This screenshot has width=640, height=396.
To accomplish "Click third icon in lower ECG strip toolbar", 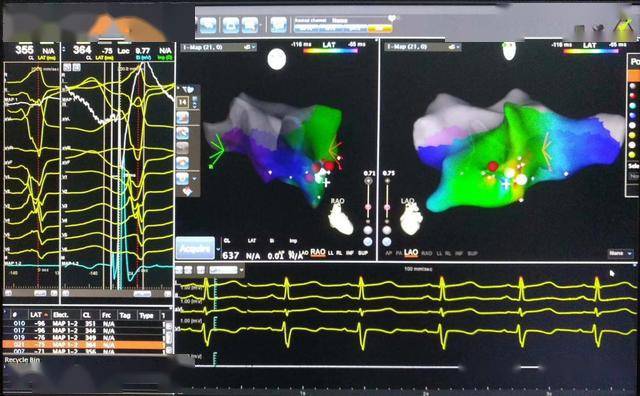I will 200,270.
